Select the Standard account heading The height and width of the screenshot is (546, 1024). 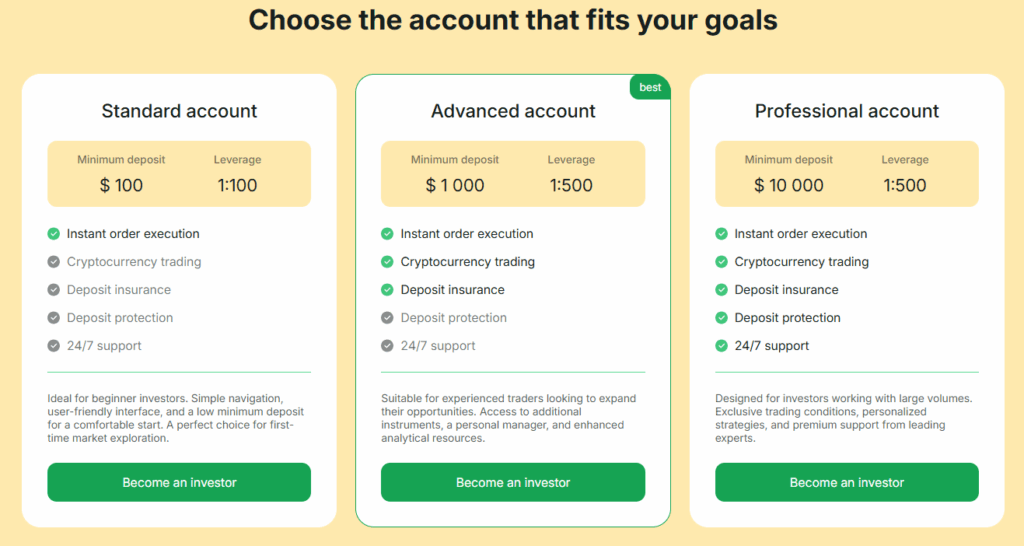(x=179, y=111)
